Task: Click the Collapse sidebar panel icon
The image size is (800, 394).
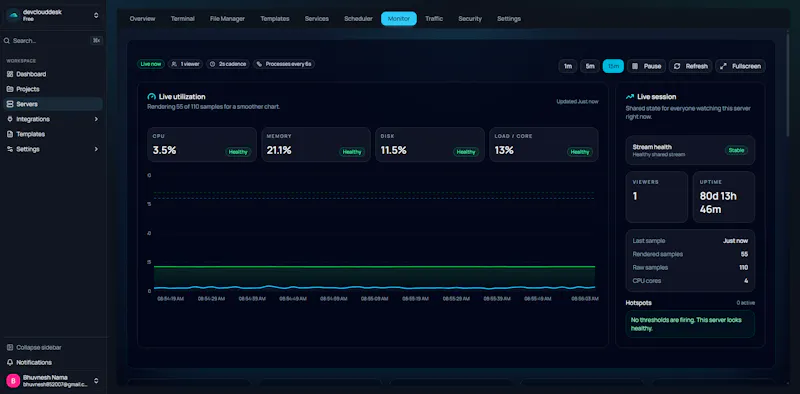Action: coord(10,348)
